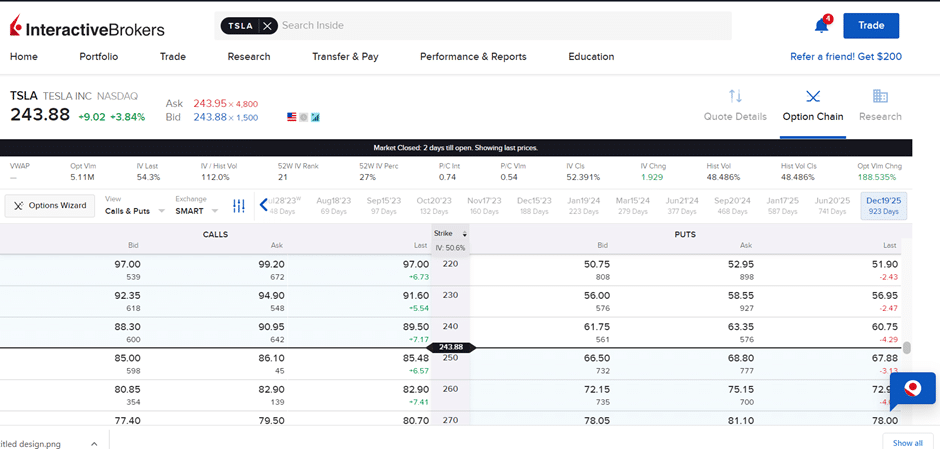Click call last 85.48 at strike 250
This screenshot has width=940, height=449.
pos(416,358)
